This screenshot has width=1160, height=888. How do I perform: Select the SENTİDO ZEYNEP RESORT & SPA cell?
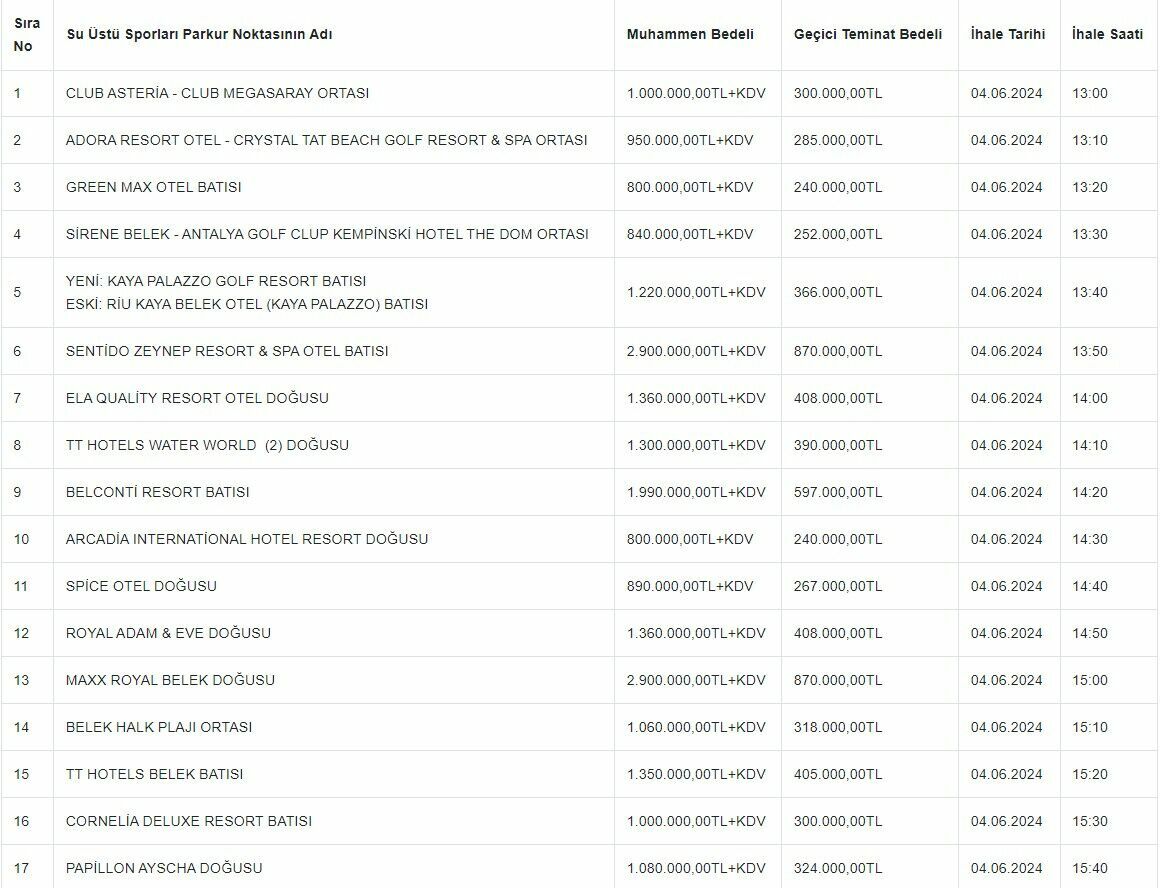tap(227, 351)
